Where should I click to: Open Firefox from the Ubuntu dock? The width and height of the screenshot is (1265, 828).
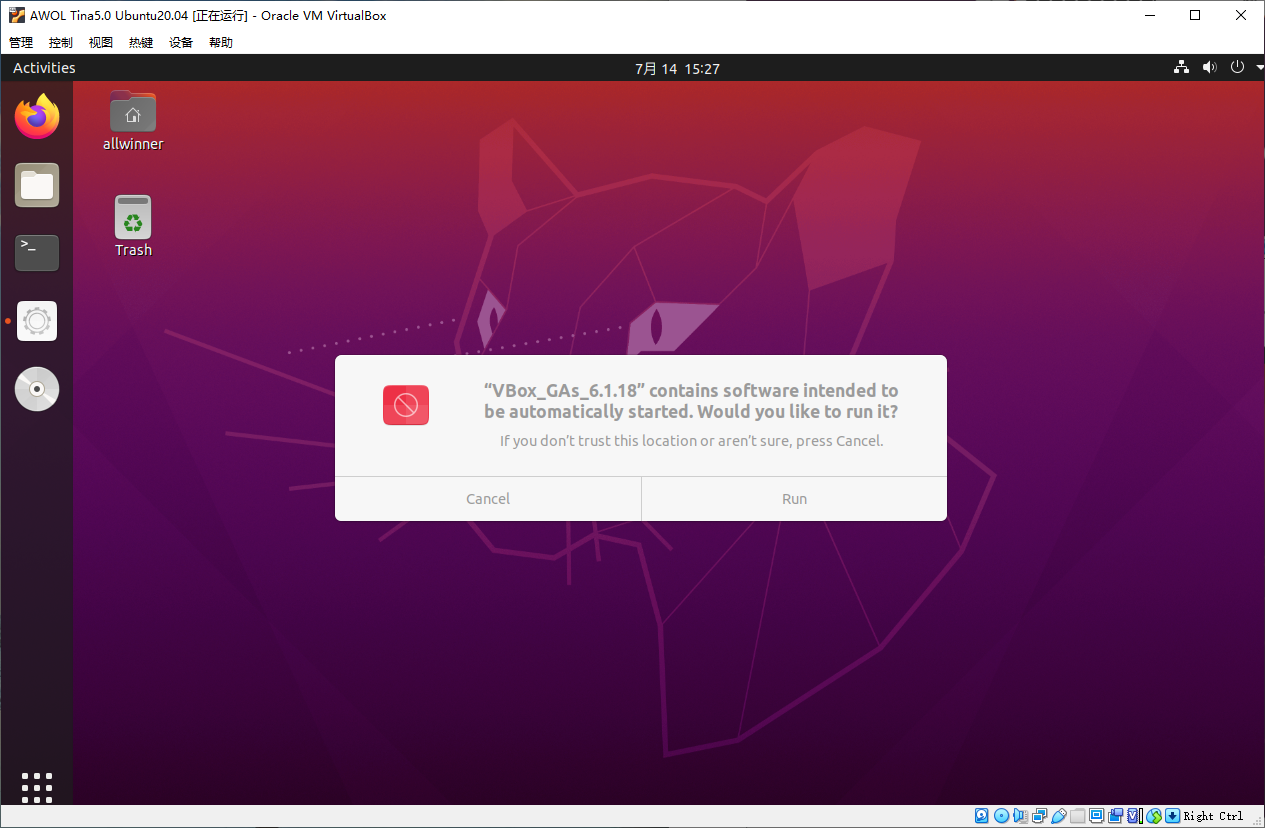click(37, 117)
